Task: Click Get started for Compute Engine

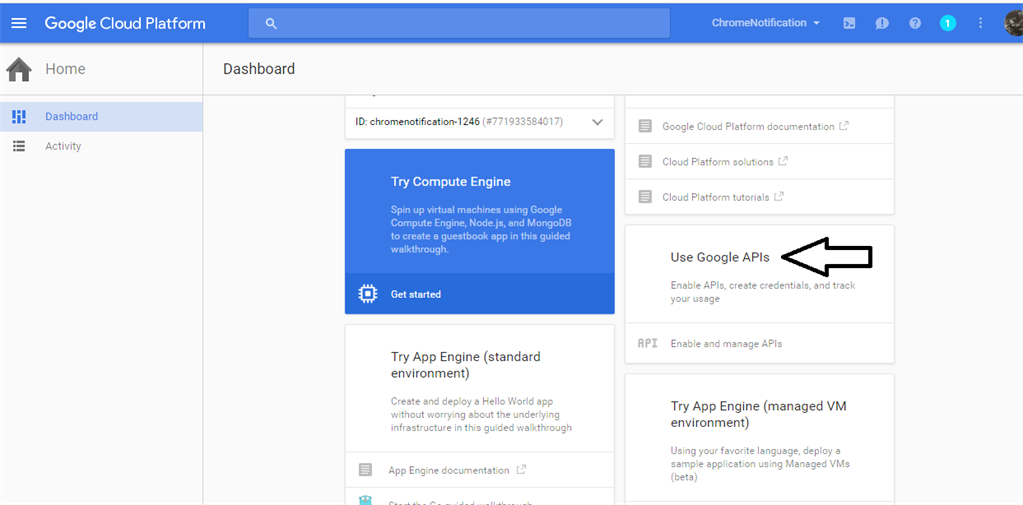Action: point(416,294)
